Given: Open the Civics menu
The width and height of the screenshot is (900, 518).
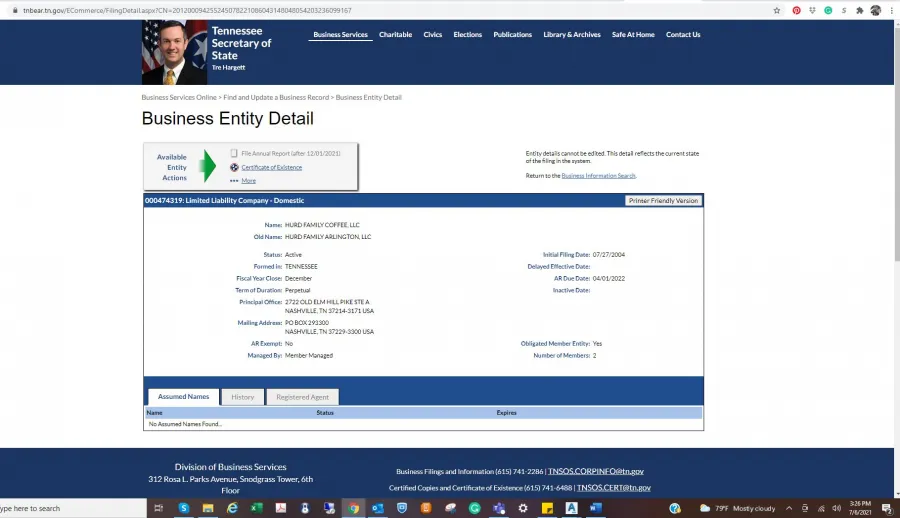Looking at the screenshot, I should click(x=433, y=34).
